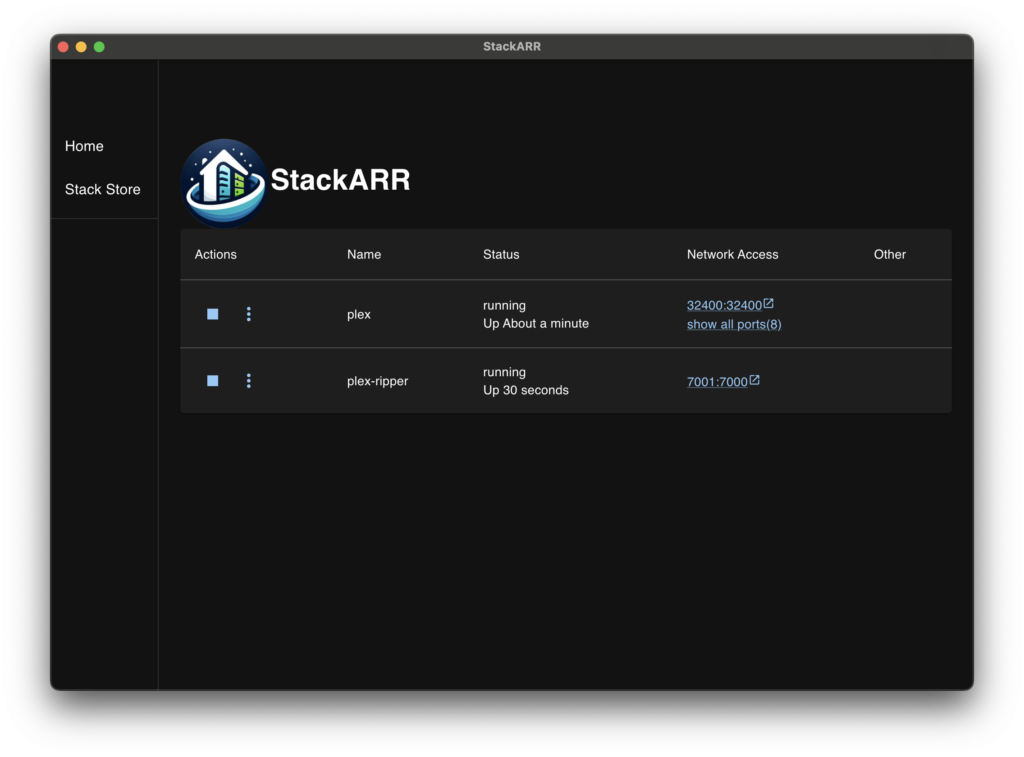Open the 32400:32400 port link

724,306
